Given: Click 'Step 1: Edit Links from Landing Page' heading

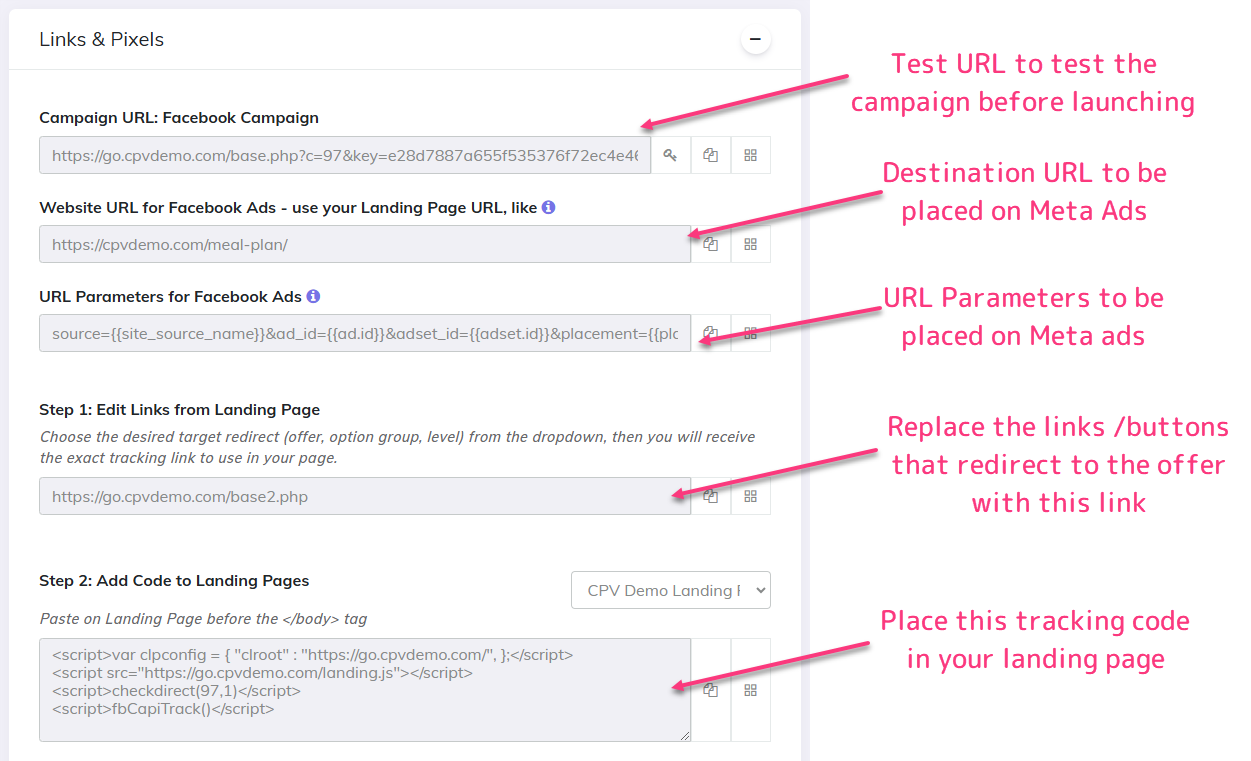Looking at the screenshot, I should click(x=180, y=410).
